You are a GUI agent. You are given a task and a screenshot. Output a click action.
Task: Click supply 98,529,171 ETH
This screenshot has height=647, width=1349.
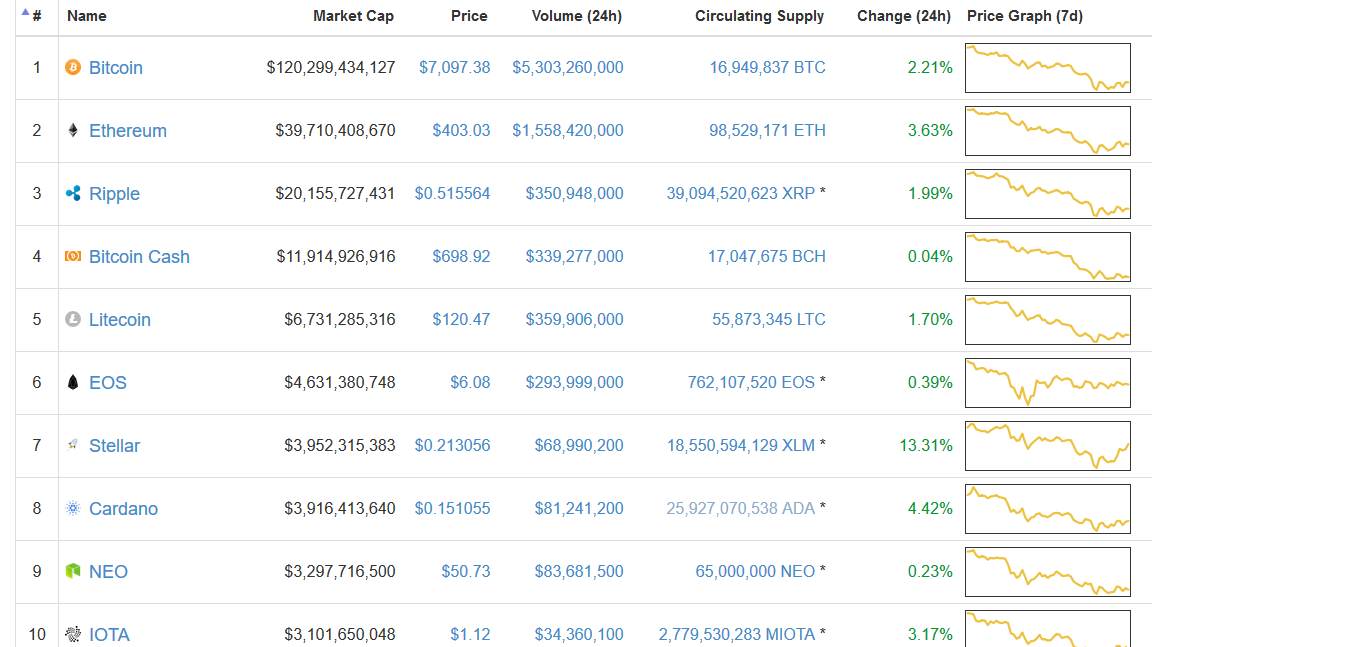tap(768, 130)
